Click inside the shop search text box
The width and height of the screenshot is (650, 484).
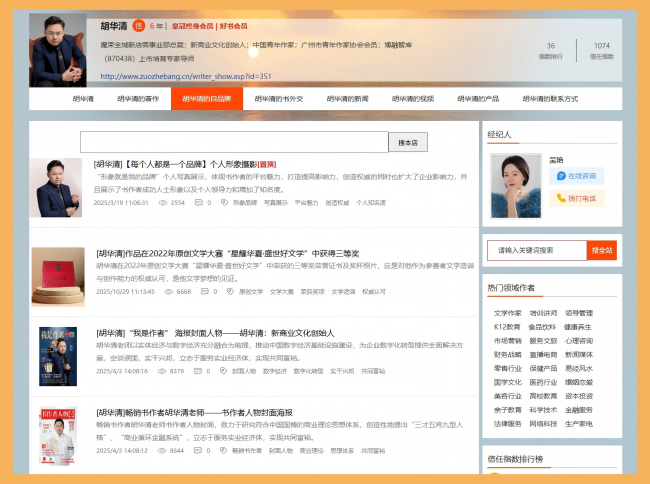234,142
